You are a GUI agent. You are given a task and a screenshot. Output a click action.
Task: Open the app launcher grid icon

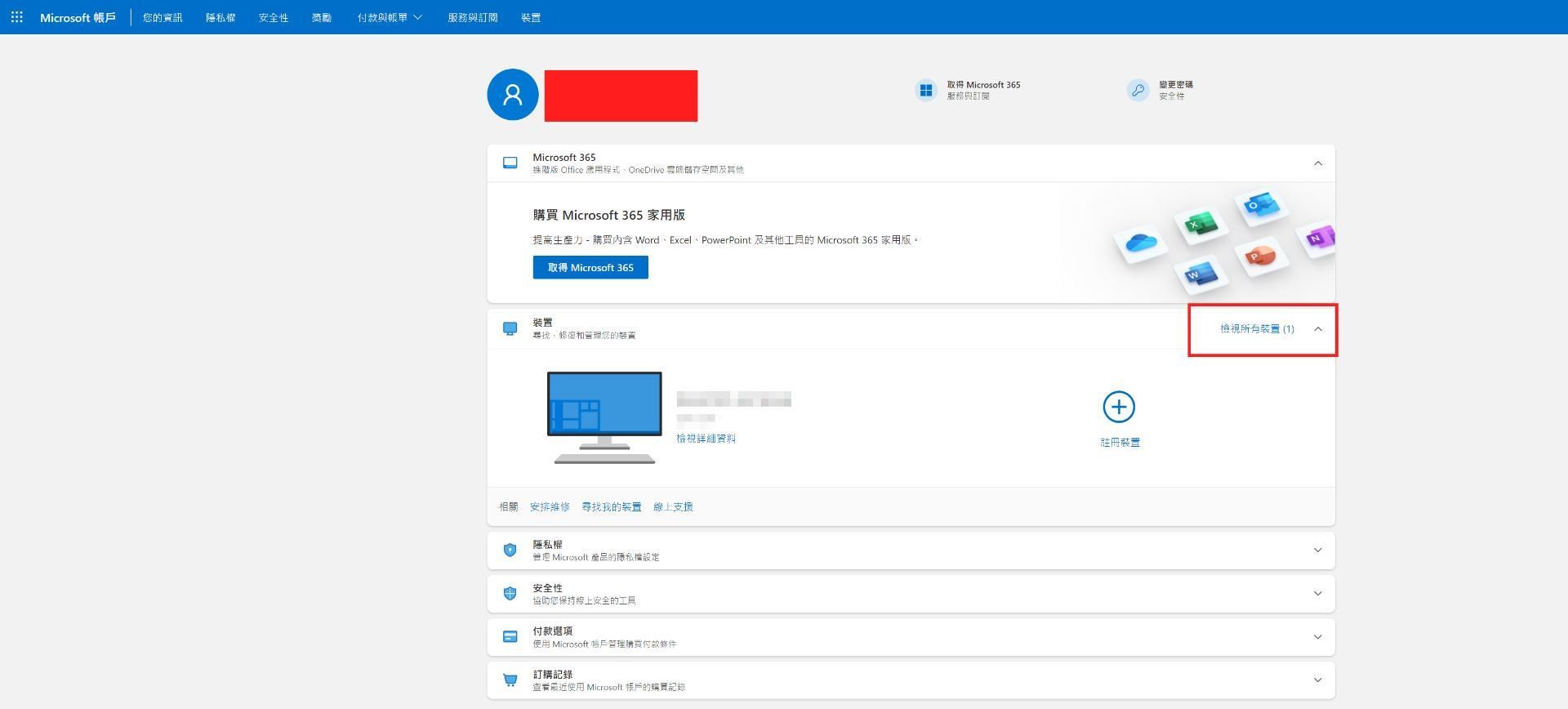pyautogui.click(x=16, y=17)
